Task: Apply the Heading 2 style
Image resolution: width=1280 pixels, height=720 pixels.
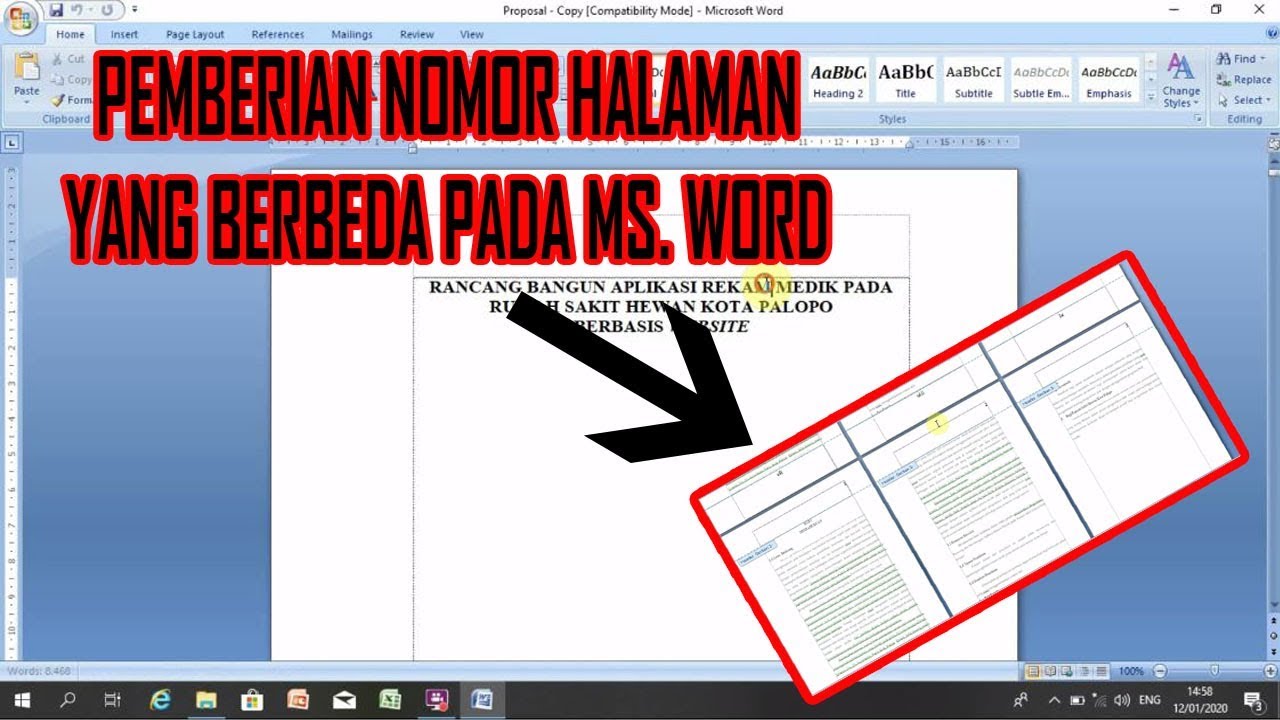Action: [838, 80]
